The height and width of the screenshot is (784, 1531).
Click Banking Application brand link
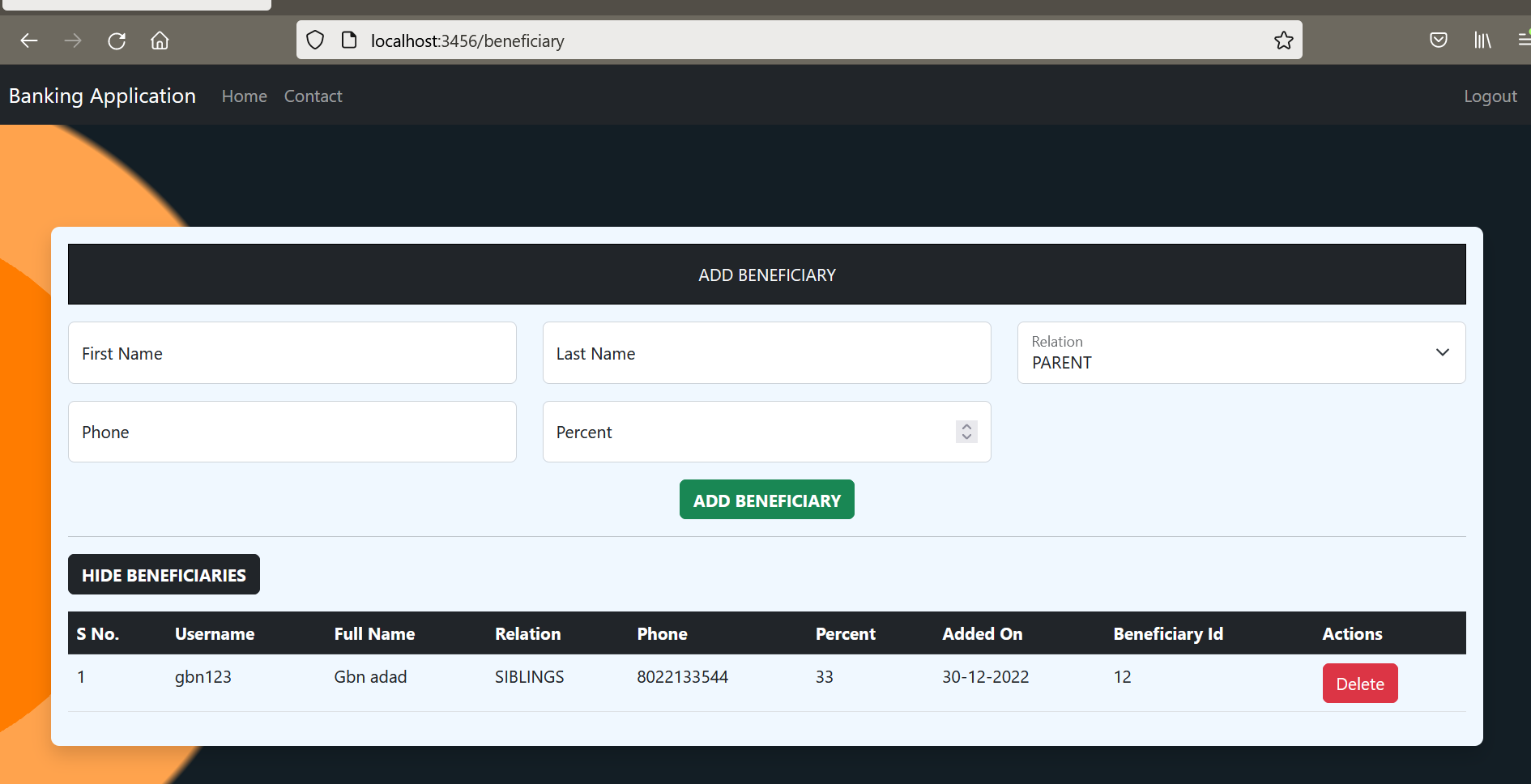coord(101,96)
